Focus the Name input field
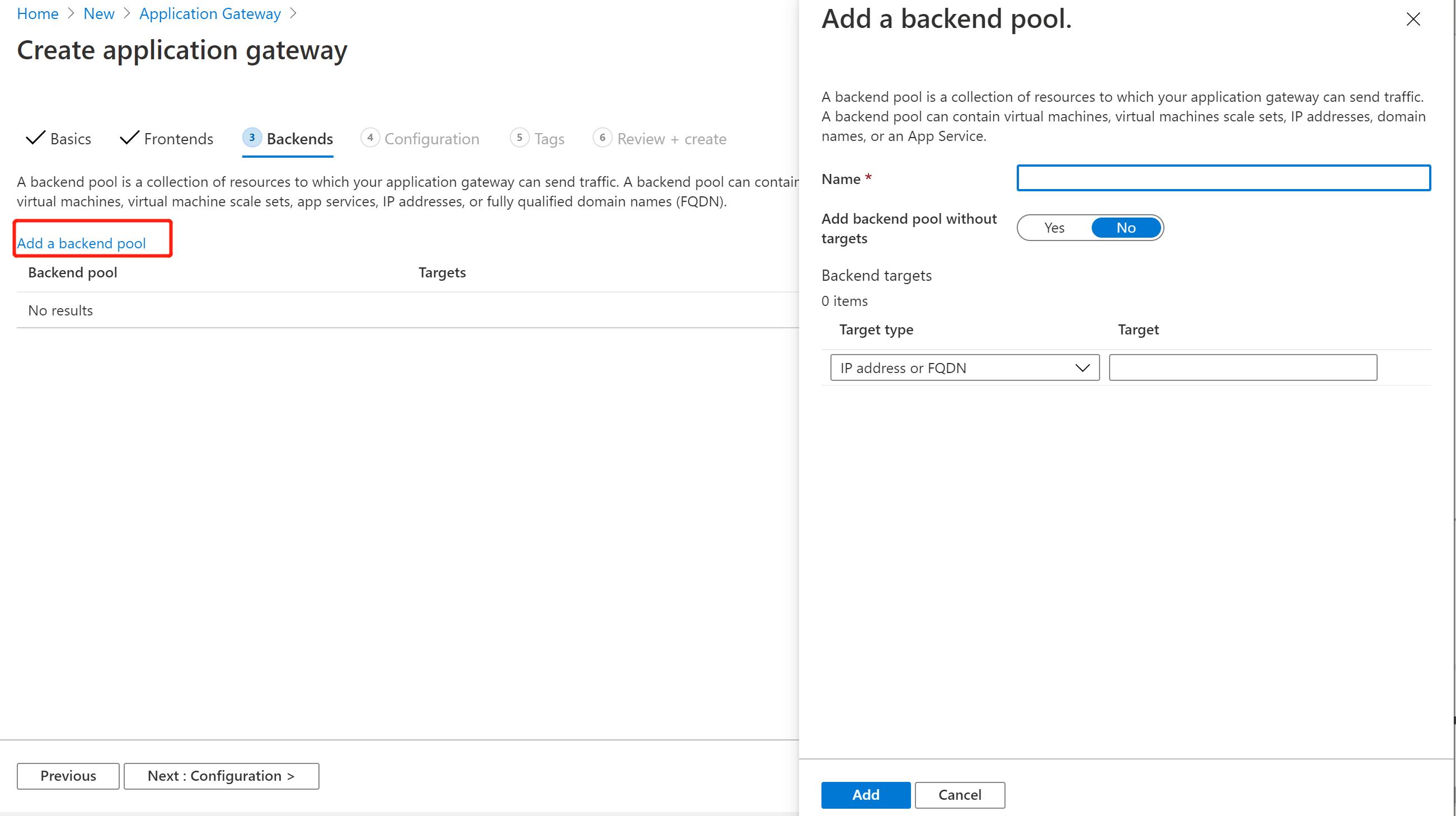Viewport: 1456px width, 816px height. click(1223, 178)
